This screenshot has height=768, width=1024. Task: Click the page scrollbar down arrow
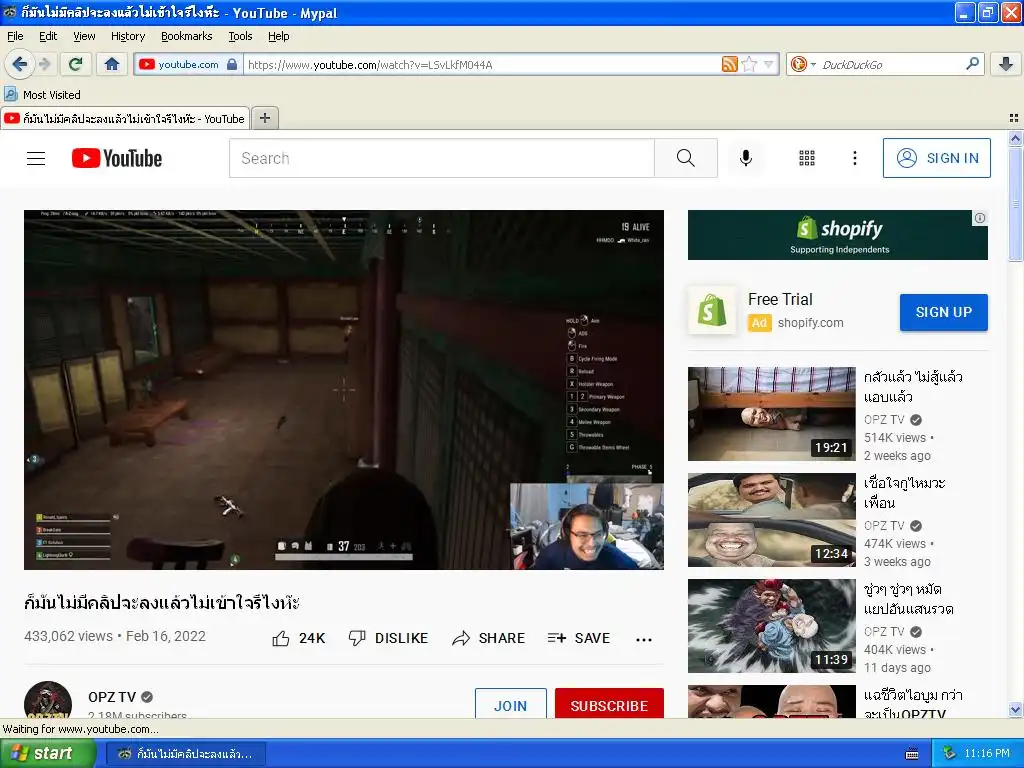tap(1015, 709)
